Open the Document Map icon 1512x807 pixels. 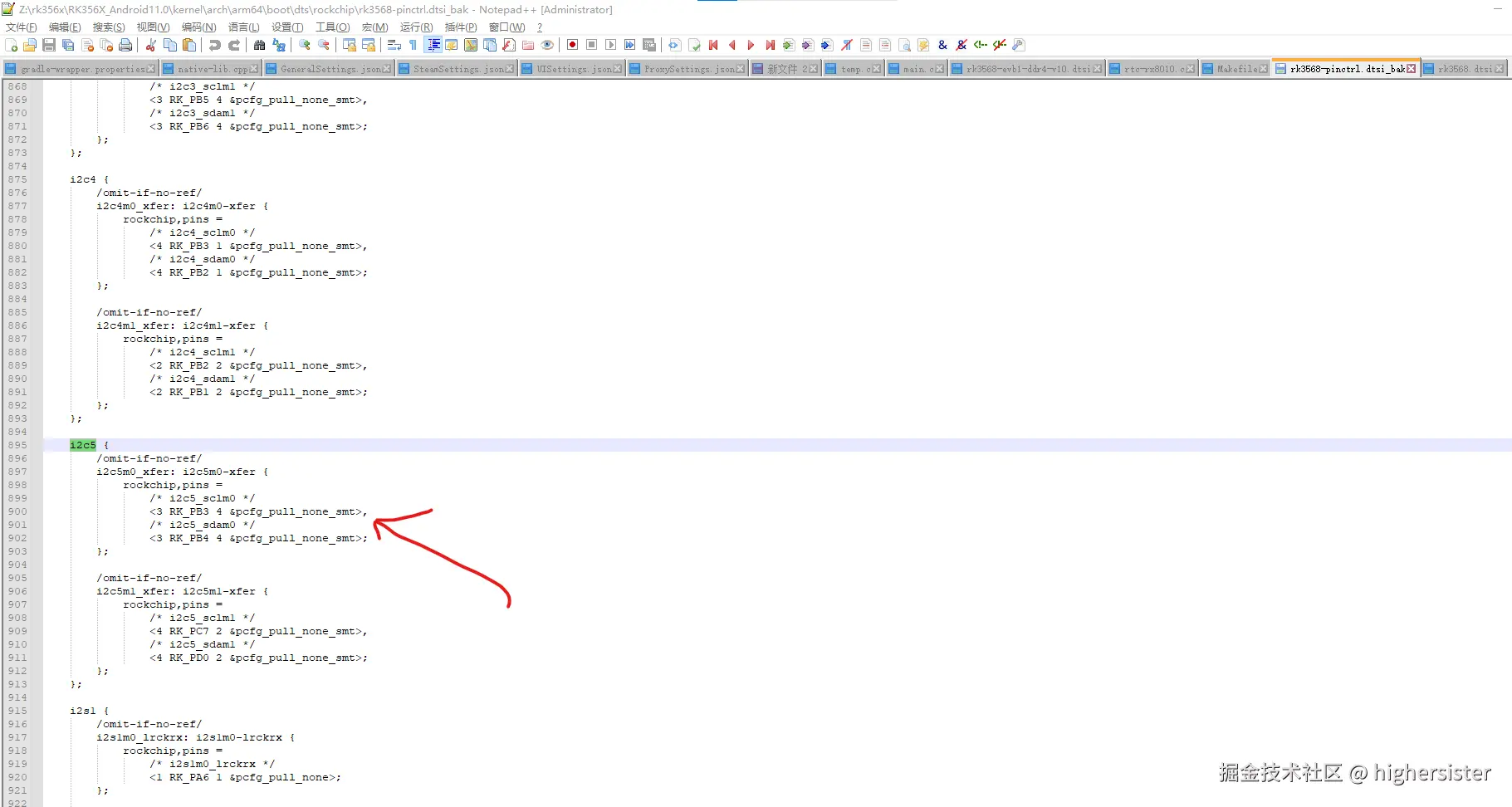[471, 45]
